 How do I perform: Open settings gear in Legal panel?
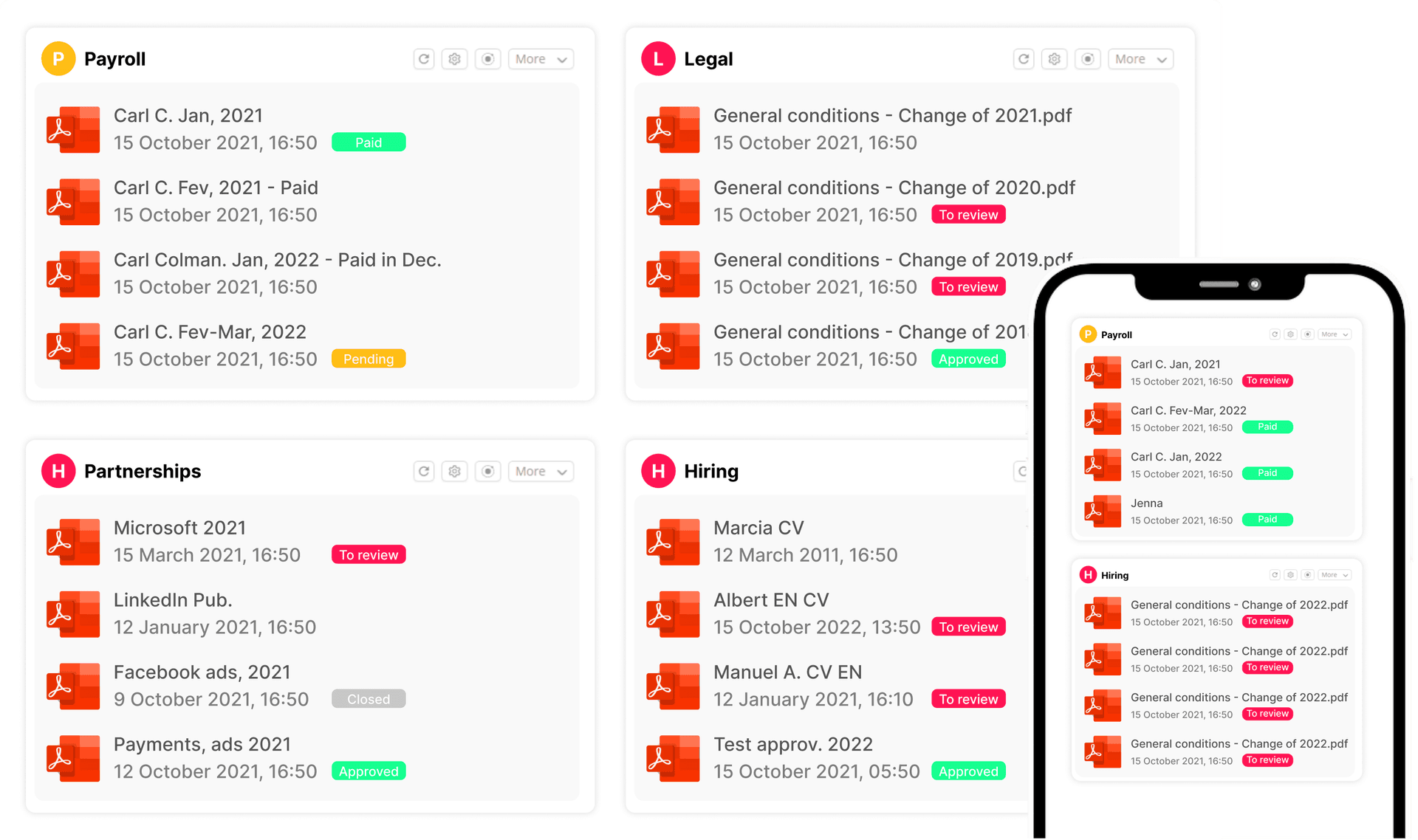tap(1055, 59)
